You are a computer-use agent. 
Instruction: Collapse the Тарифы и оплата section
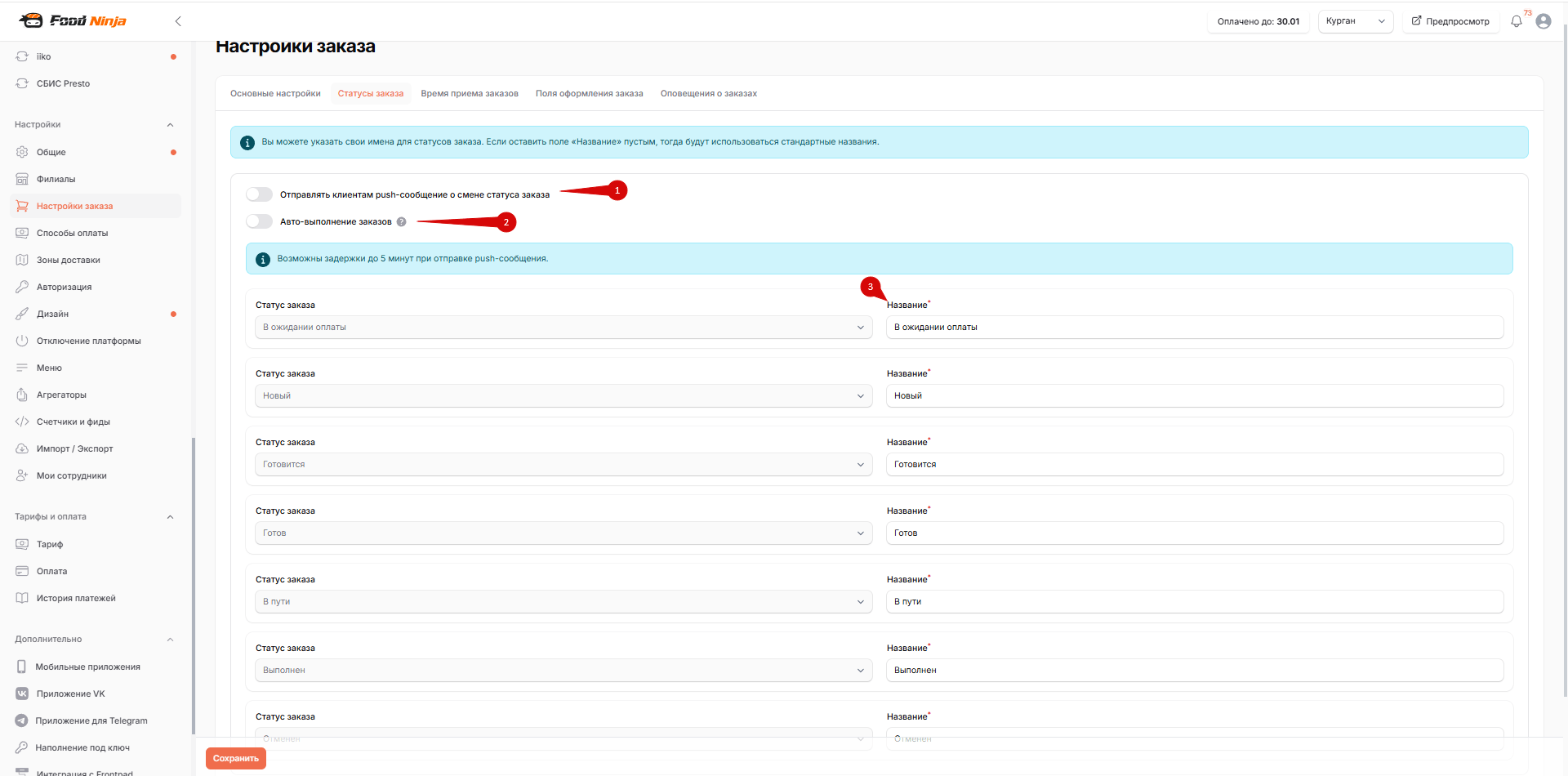(x=170, y=516)
